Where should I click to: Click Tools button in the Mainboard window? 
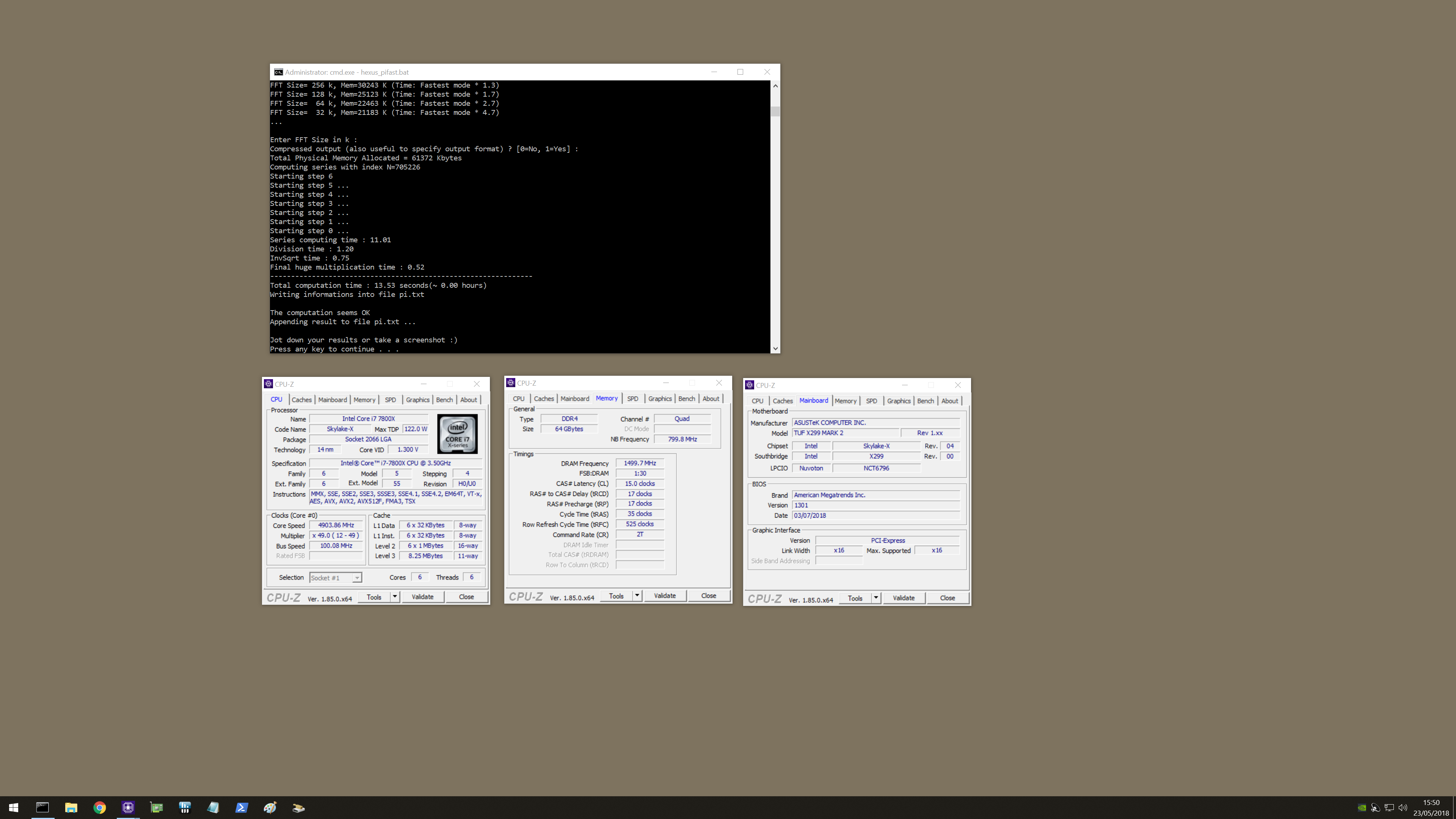tap(855, 598)
